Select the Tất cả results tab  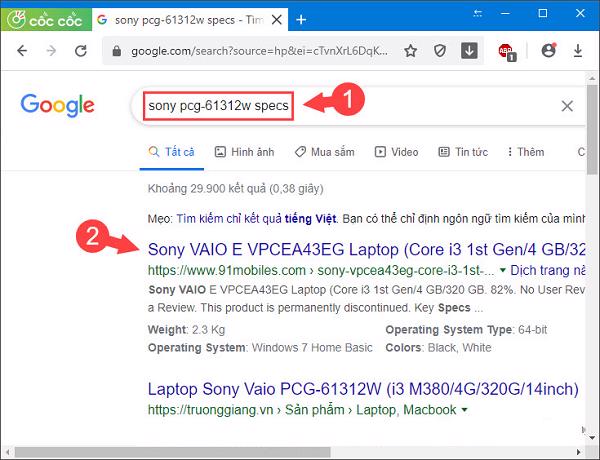pos(171,152)
